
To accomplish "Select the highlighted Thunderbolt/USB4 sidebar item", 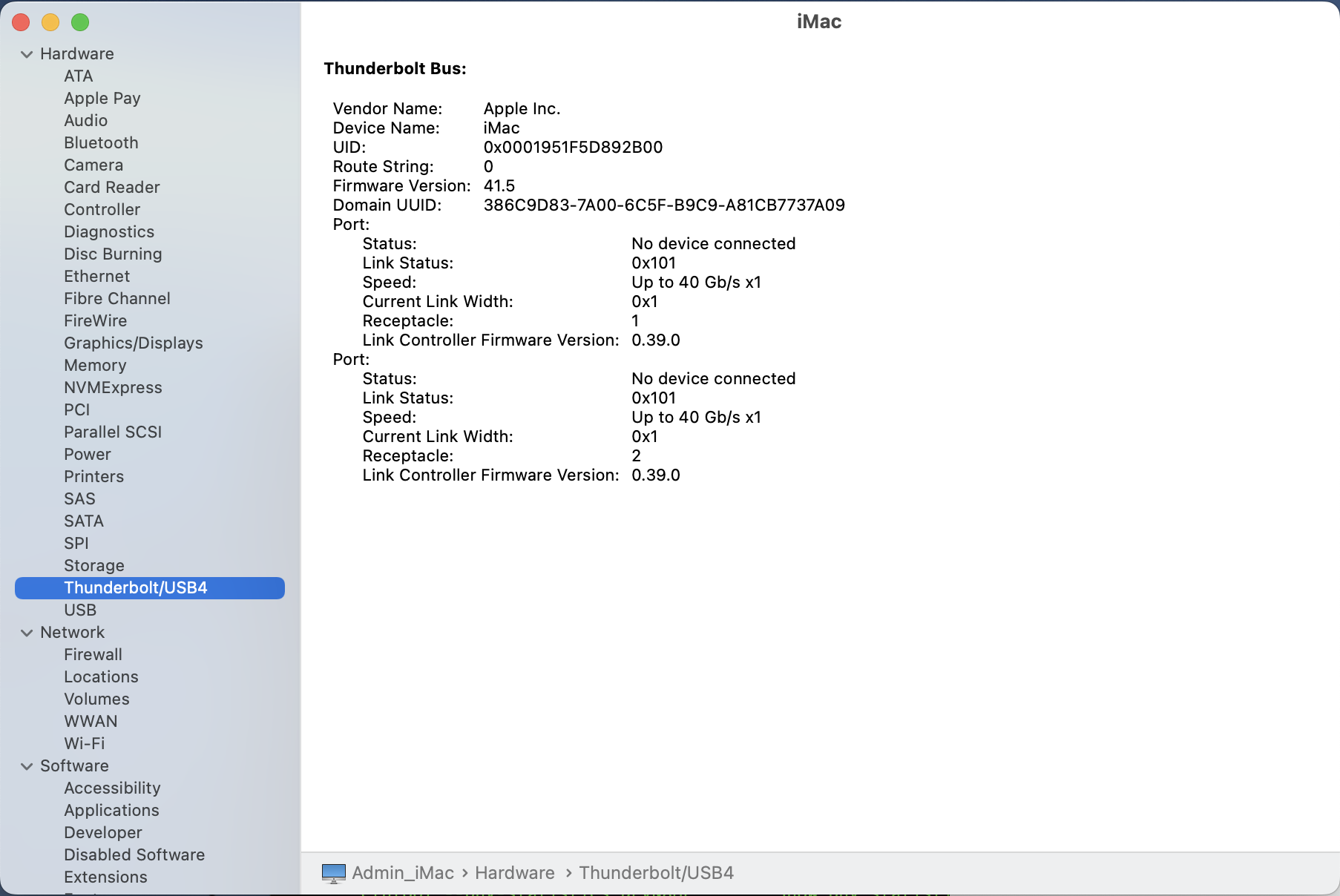I will point(150,588).
